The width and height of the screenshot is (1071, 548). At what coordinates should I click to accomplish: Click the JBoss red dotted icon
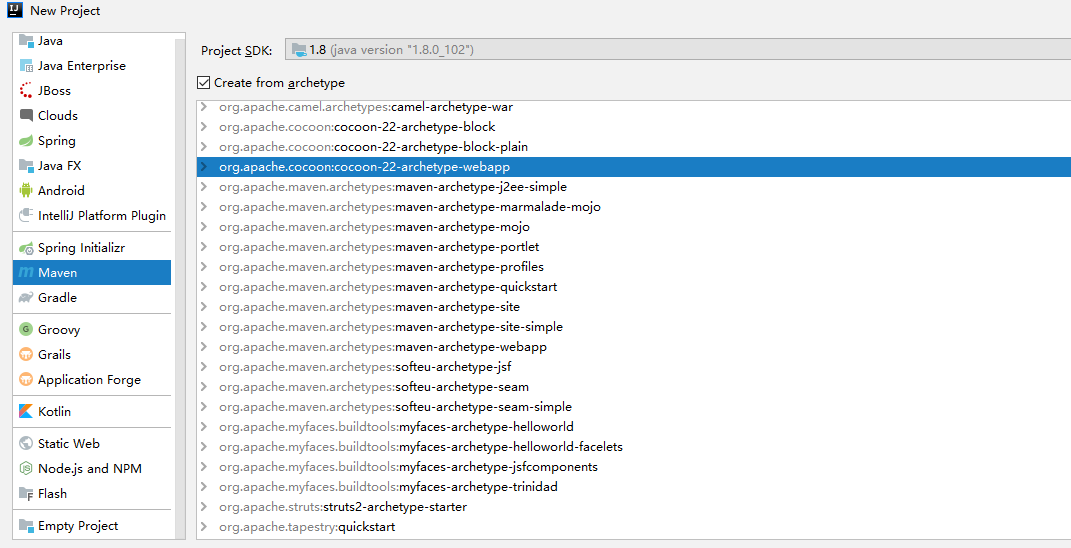[x=26, y=90]
